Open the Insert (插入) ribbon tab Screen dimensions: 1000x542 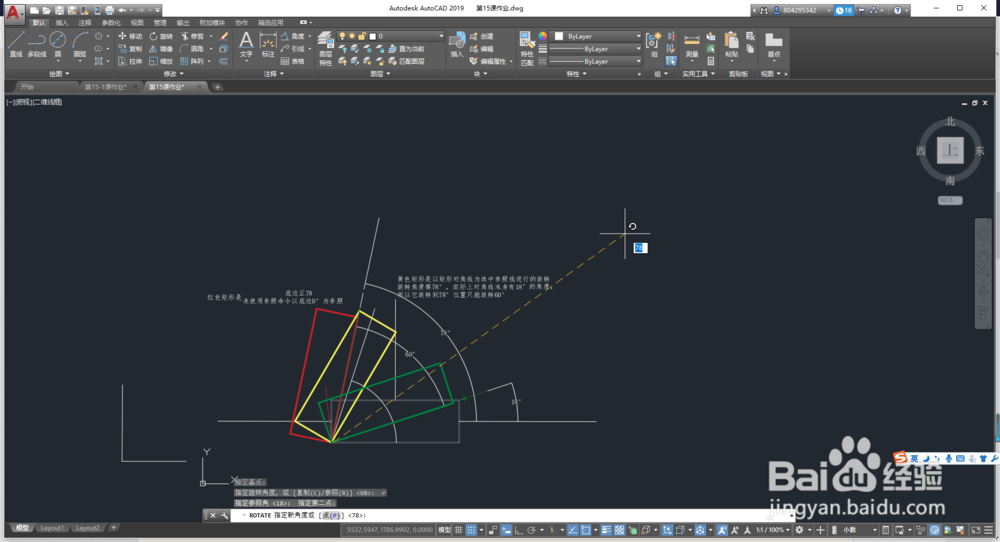pos(61,23)
